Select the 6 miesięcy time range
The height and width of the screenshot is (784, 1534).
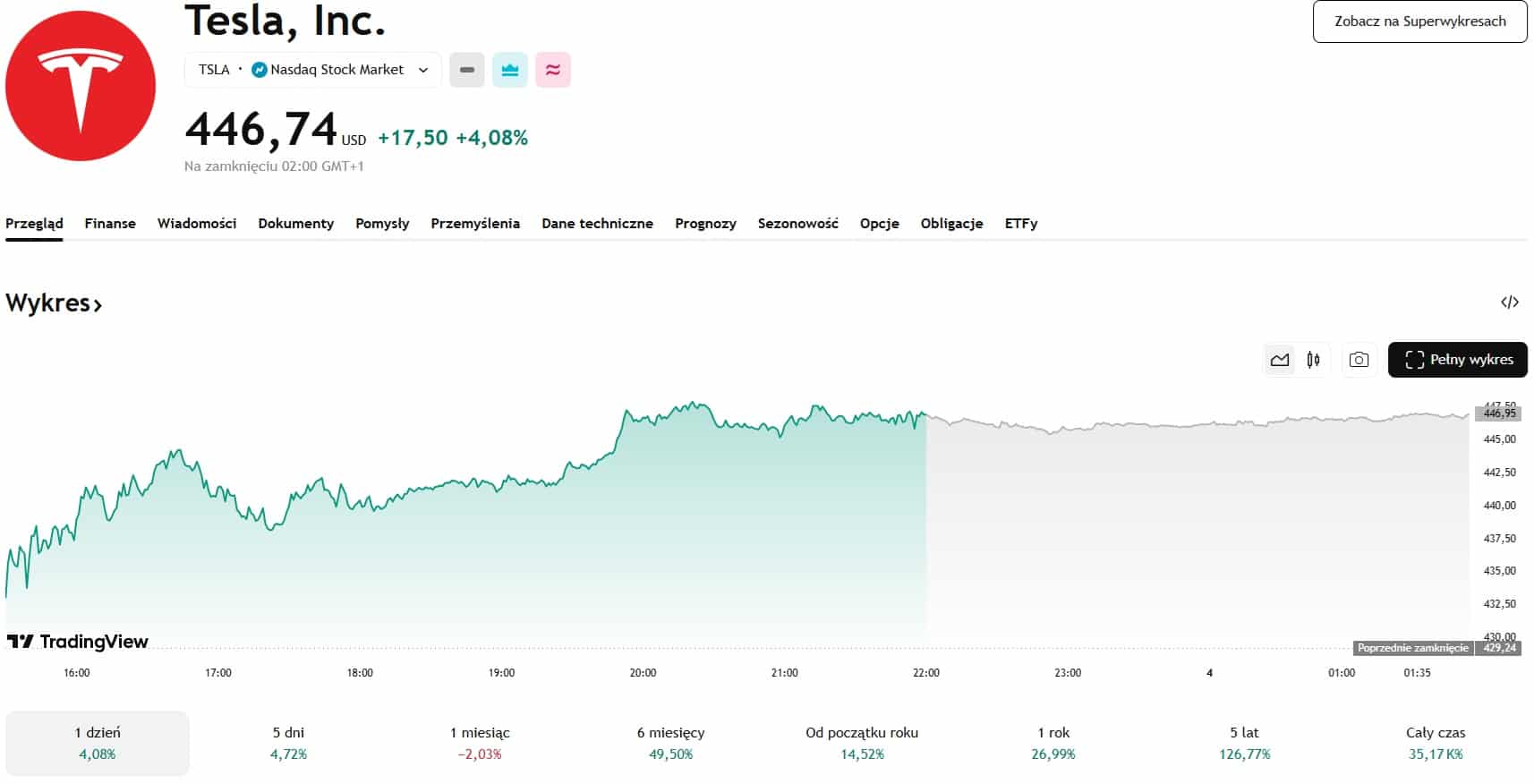coord(670,743)
